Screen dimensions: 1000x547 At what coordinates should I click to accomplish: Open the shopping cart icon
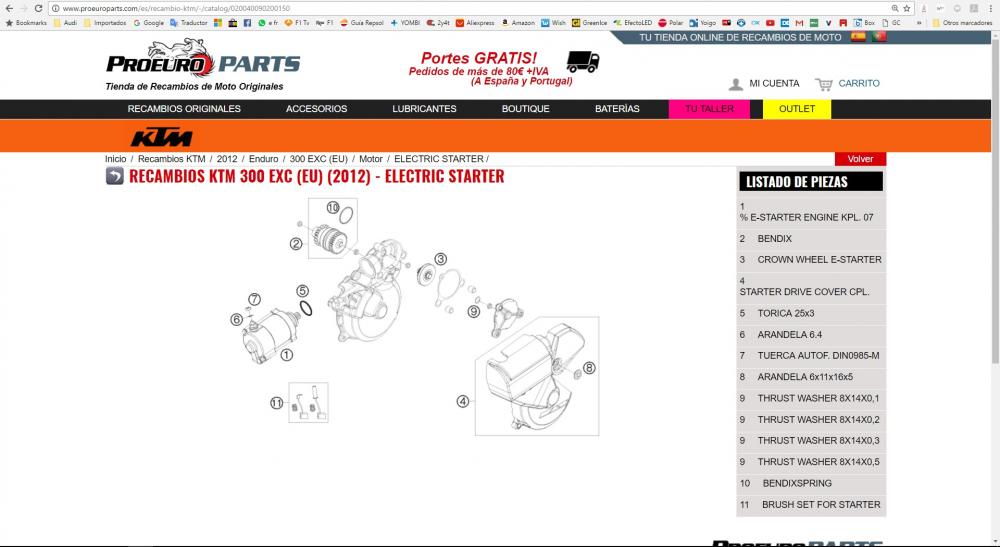tap(824, 84)
